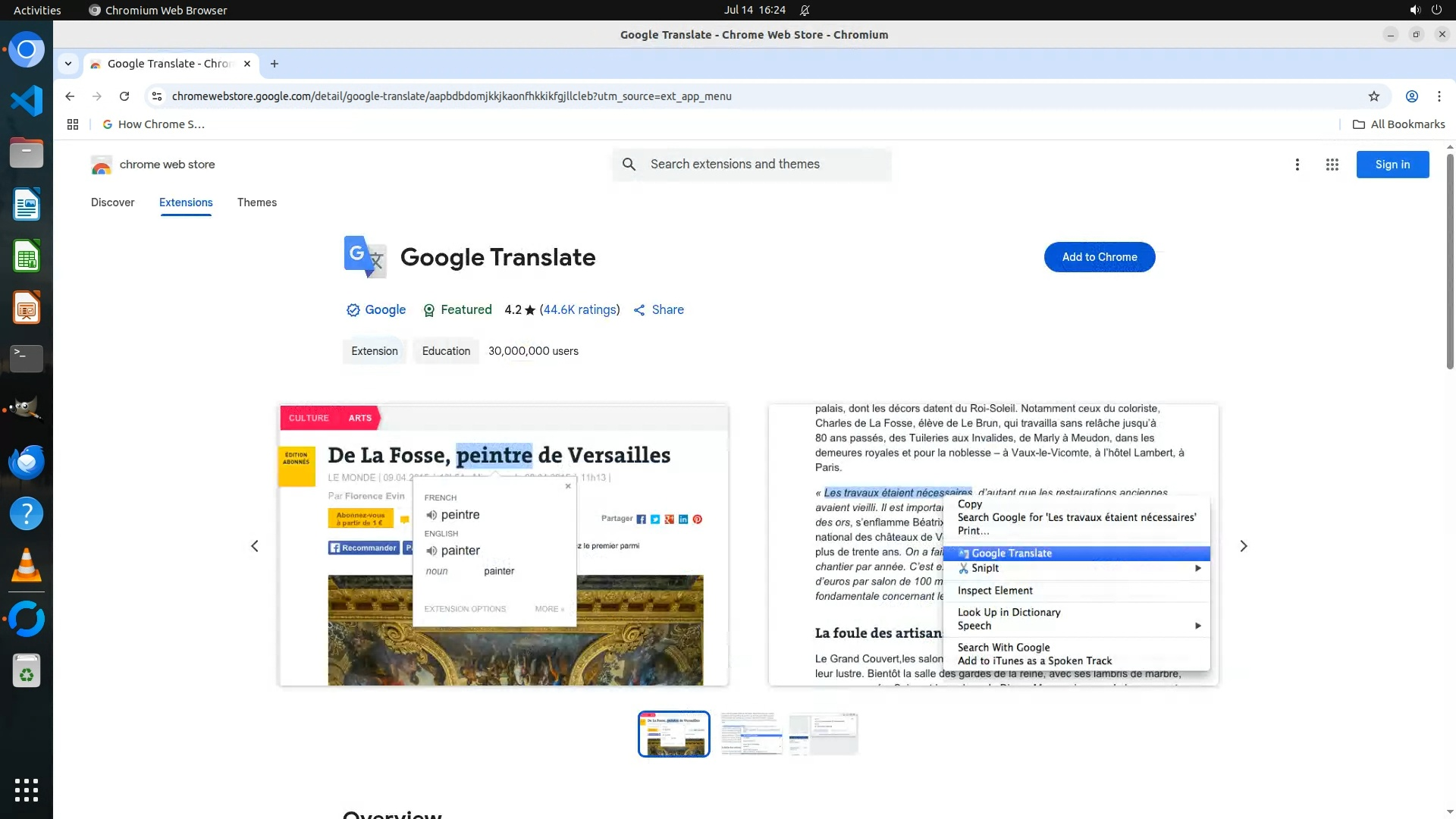Open web store more options menu
The height and width of the screenshot is (819, 1456).
1297,165
